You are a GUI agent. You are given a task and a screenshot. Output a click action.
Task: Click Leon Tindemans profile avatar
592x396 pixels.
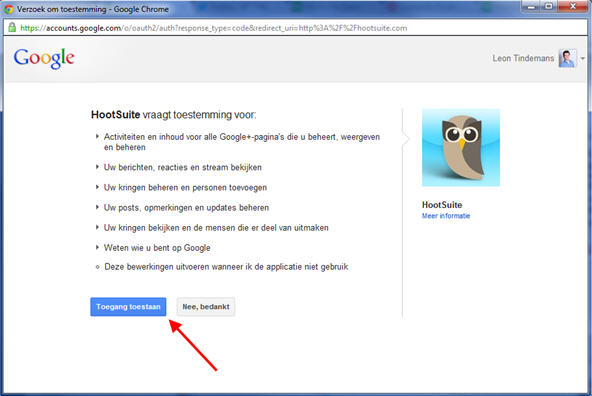click(567, 58)
